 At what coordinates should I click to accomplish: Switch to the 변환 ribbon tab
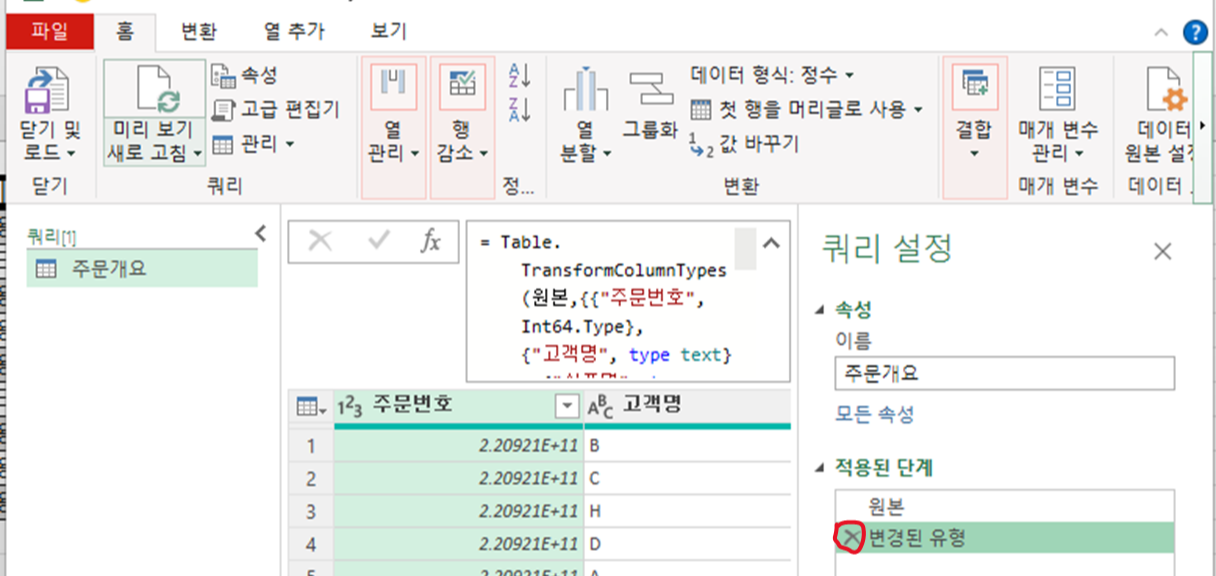(197, 32)
